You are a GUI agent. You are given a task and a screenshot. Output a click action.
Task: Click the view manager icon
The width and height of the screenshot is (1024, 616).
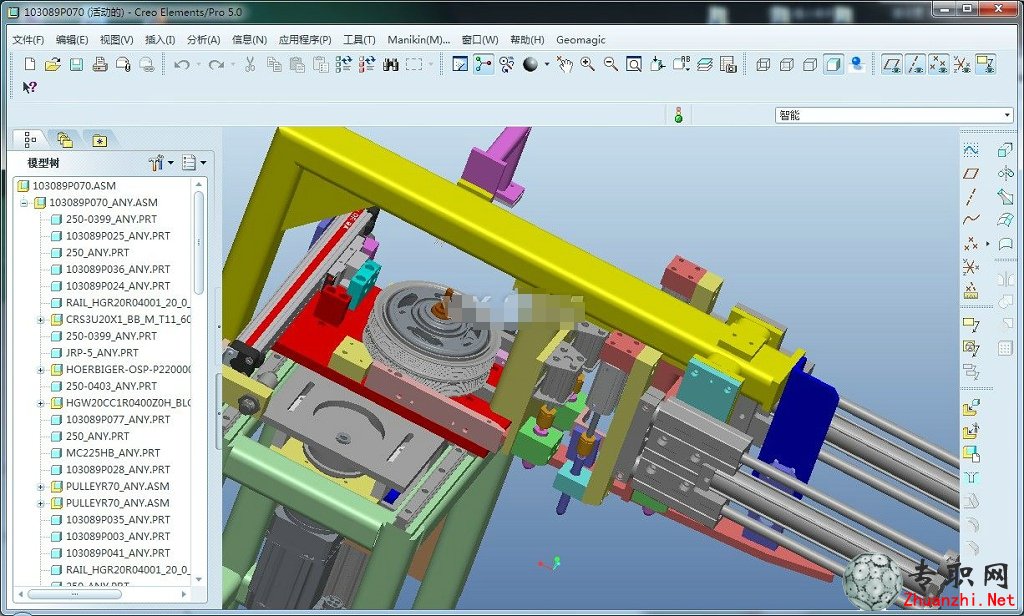pos(728,64)
